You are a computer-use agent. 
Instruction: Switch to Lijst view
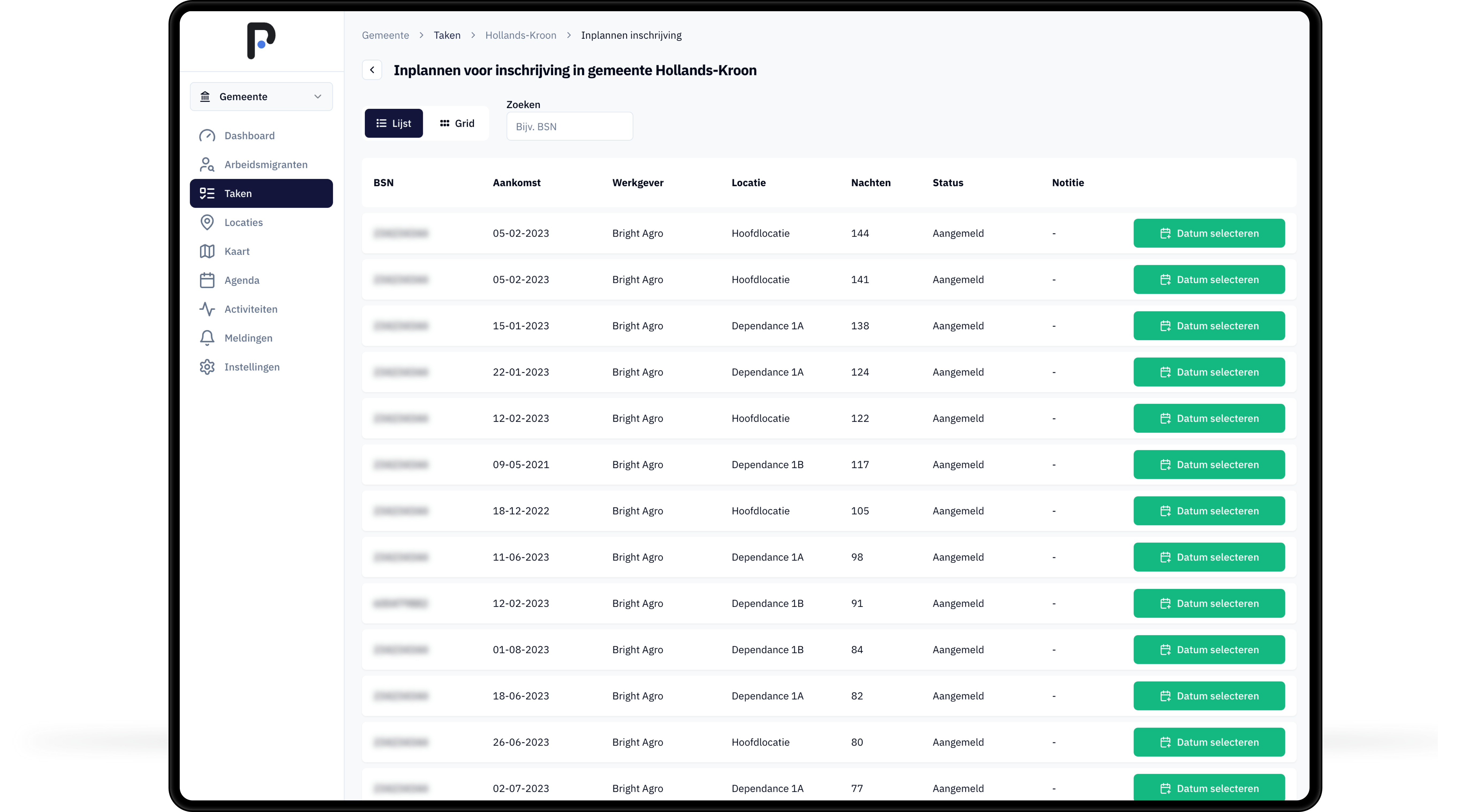(x=394, y=123)
